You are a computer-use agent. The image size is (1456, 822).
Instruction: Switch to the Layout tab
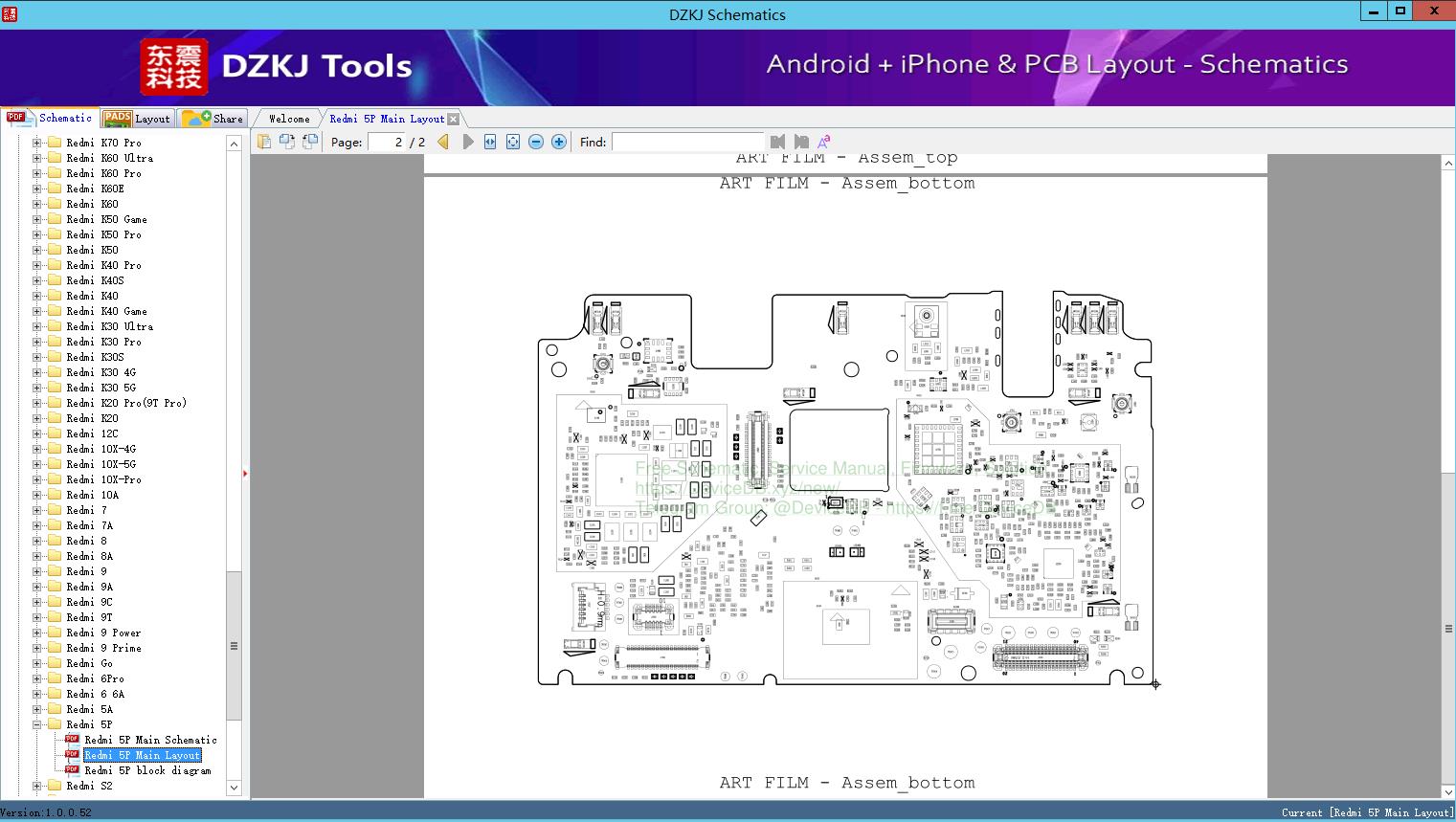tap(137, 119)
